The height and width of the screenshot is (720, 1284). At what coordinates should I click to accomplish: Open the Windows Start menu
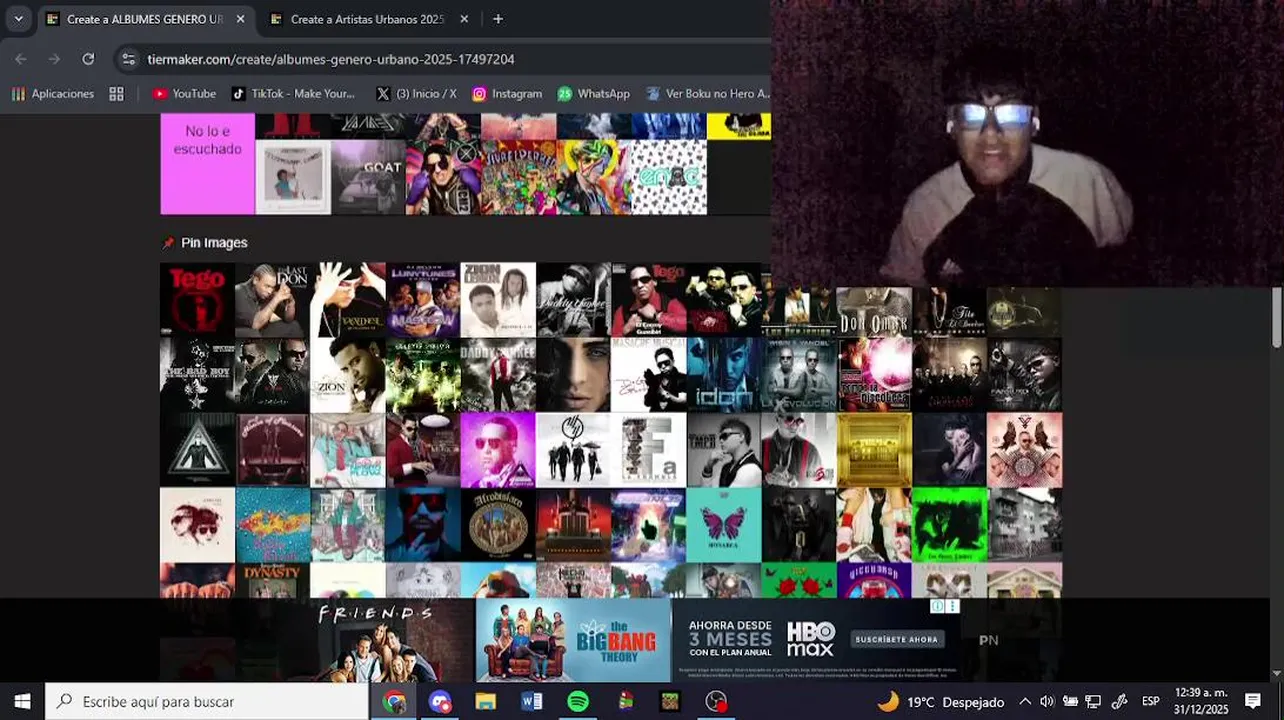22,701
